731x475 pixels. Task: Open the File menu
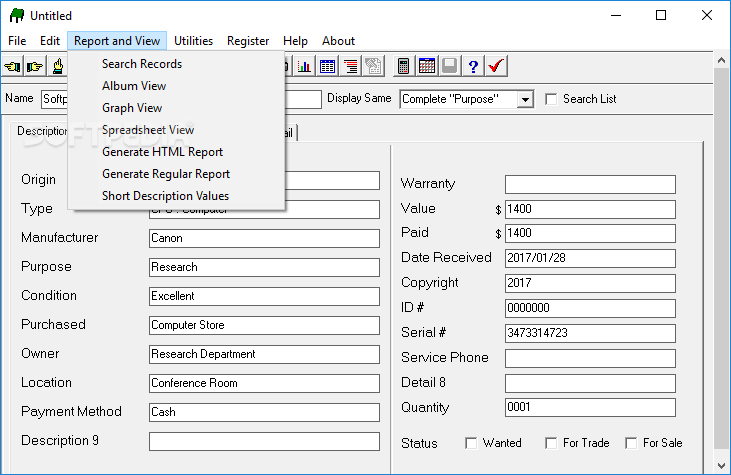pyautogui.click(x=17, y=41)
